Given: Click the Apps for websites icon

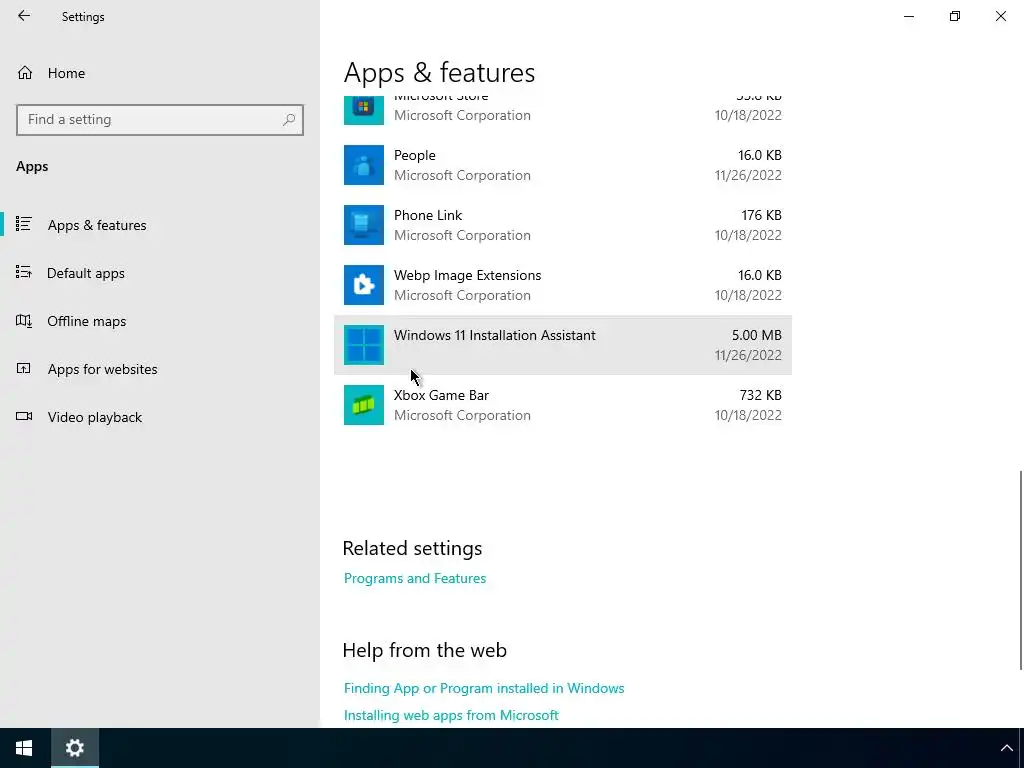Looking at the screenshot, I should (24, 368).
